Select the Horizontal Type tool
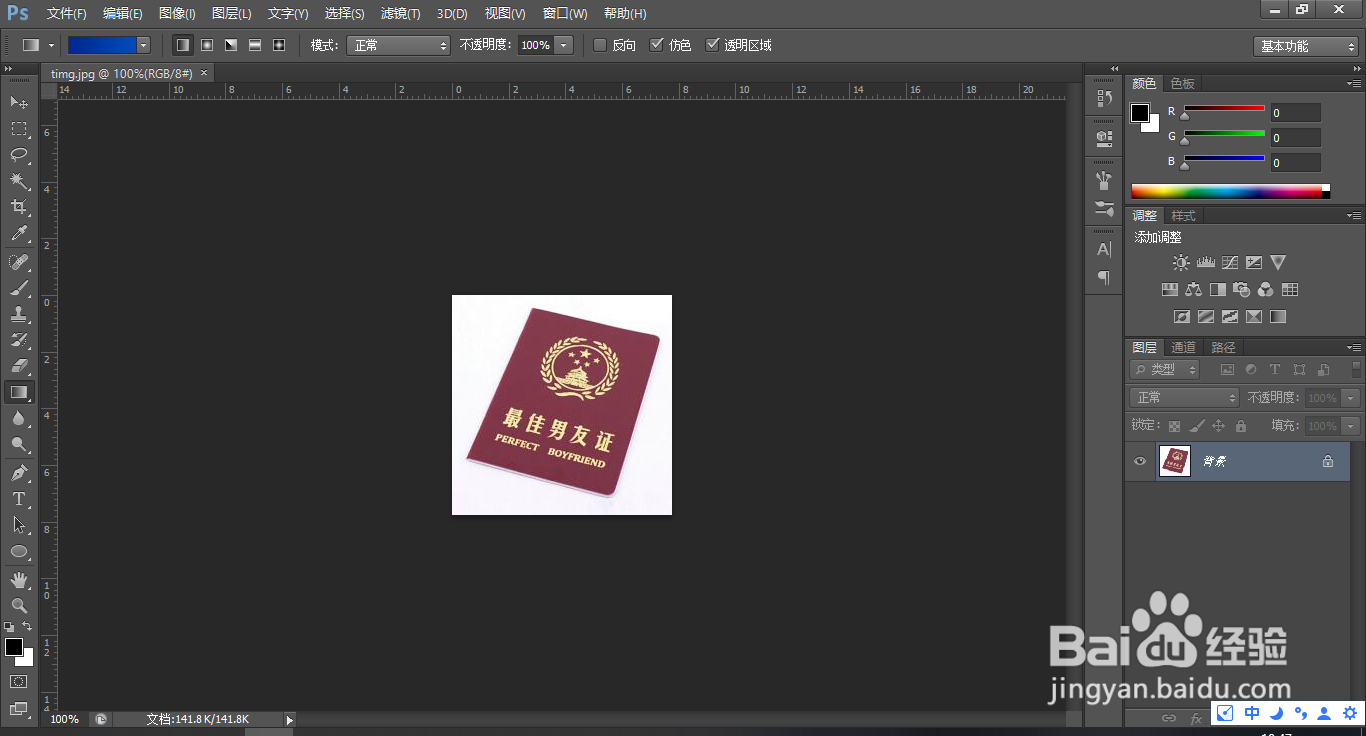This screenshot has width=1366, height=736. pos(19,499)
